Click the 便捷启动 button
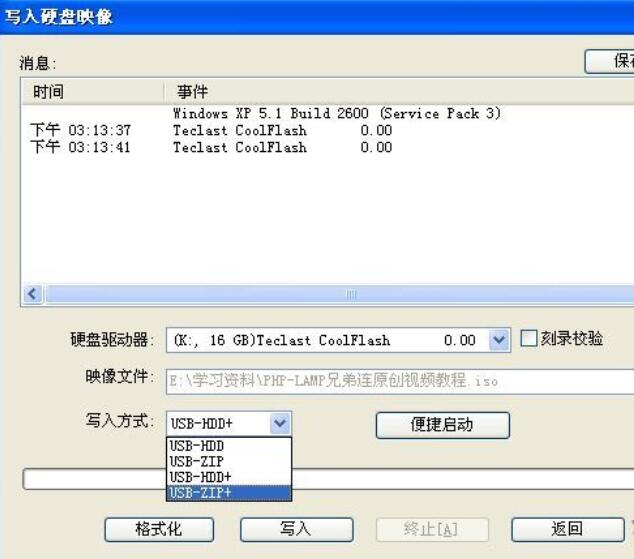Screen dimensions: 634x559 443,425
